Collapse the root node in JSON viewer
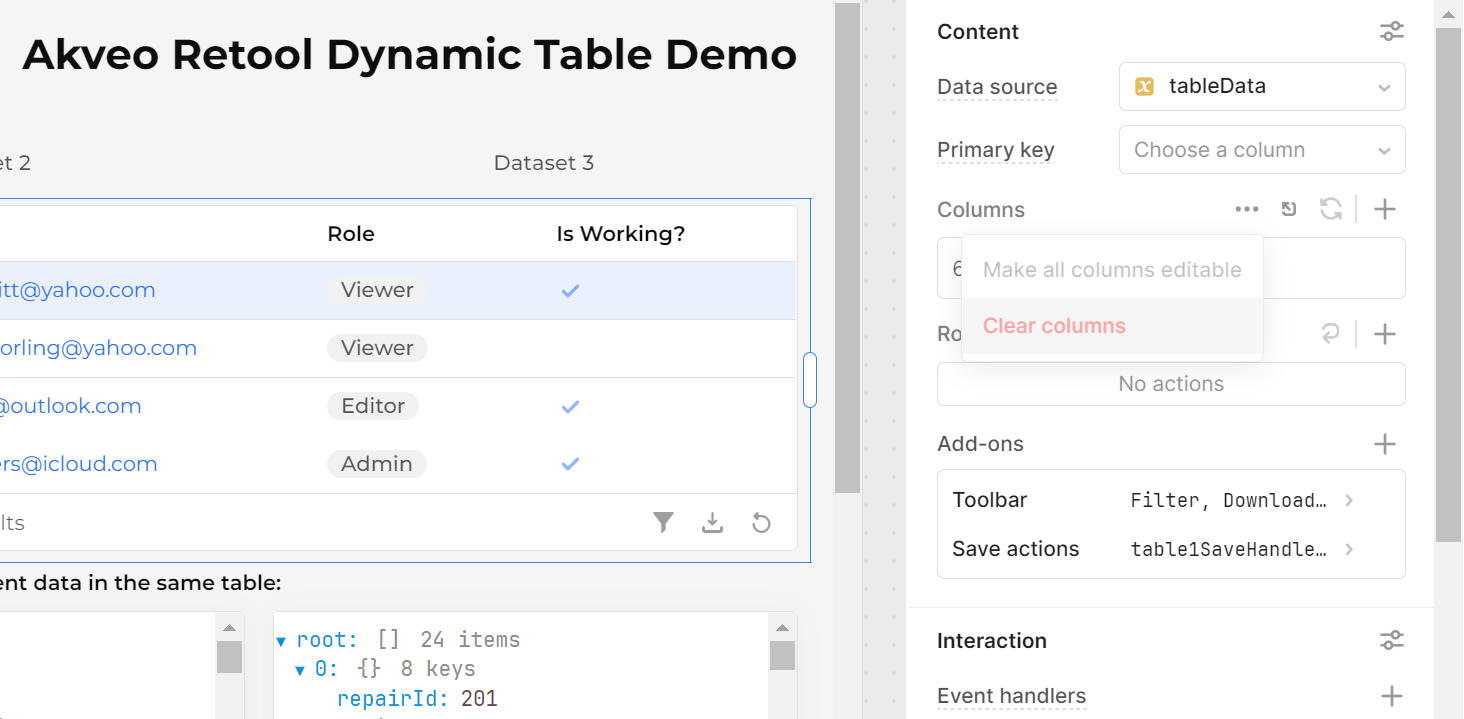The height and width of the screenshot is (719, 1464). 281,640
